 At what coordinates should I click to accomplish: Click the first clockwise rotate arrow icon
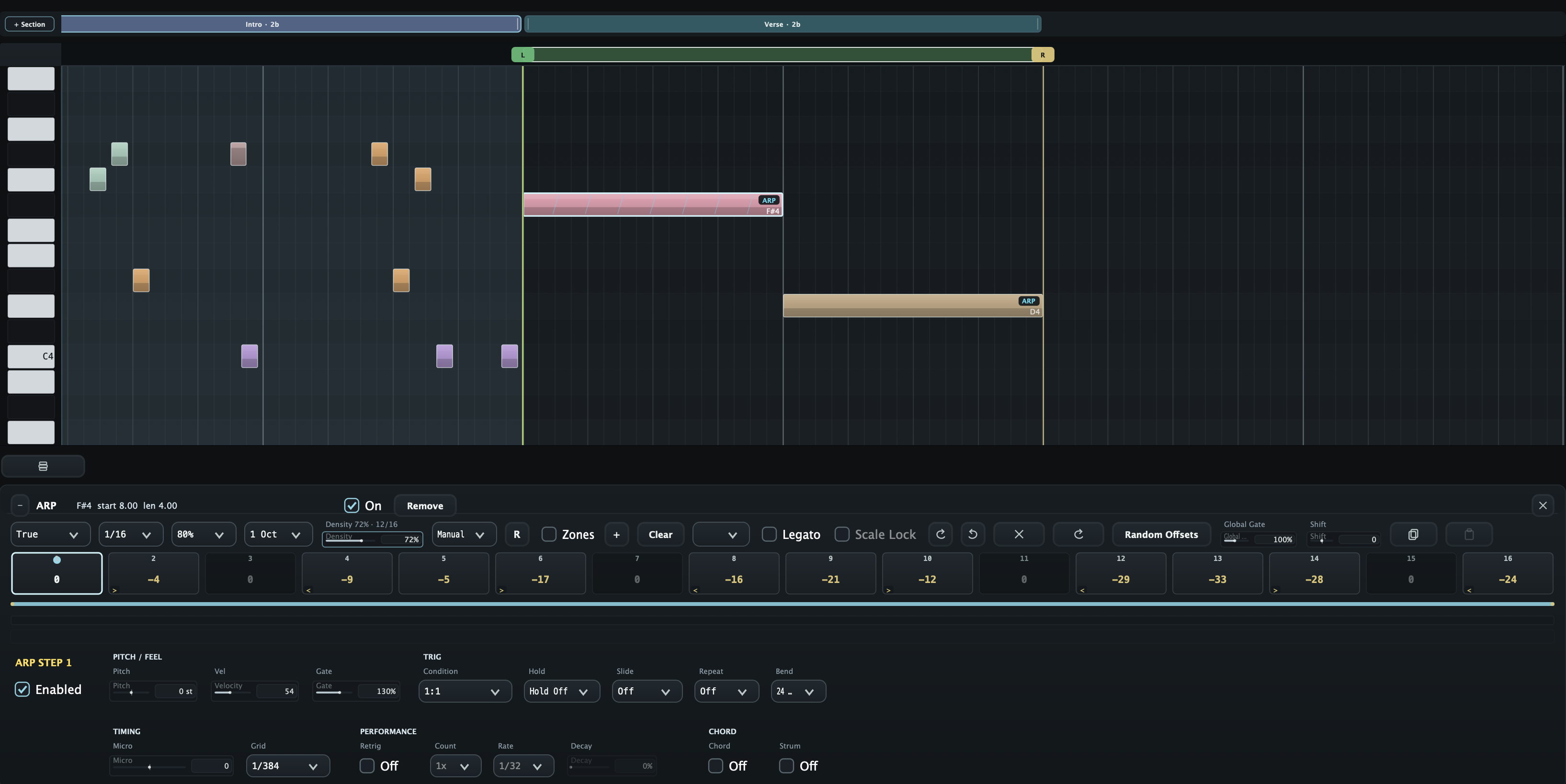(941, 534)
